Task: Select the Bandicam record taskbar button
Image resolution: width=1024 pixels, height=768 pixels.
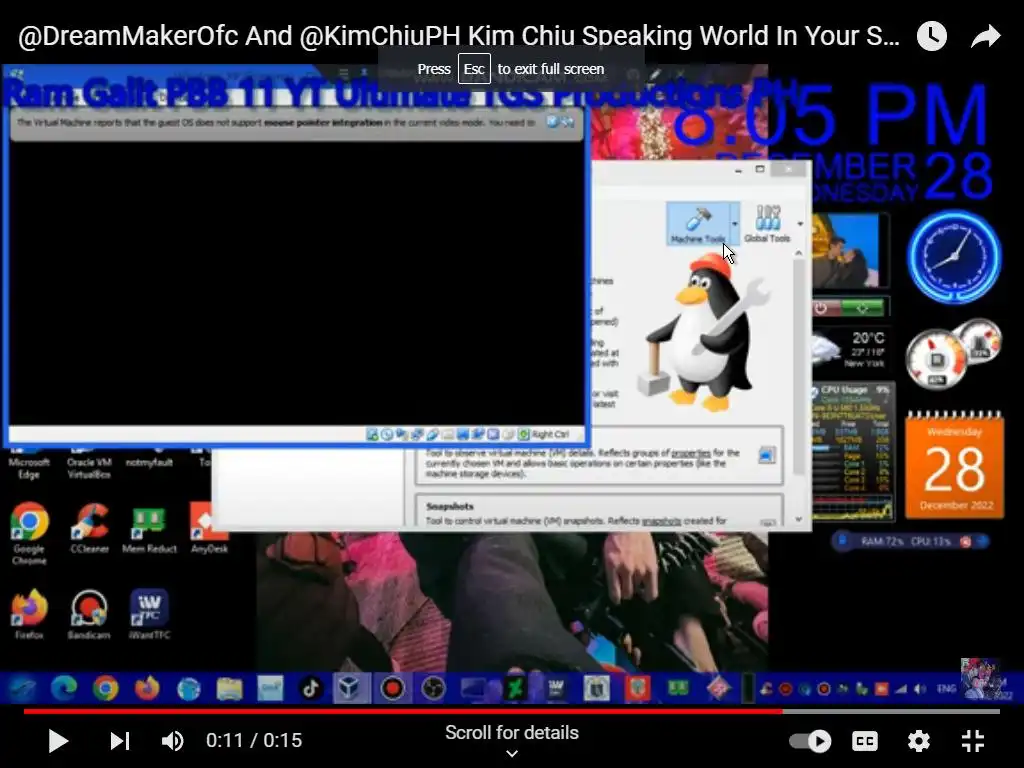Action: [x=392, y=688]
